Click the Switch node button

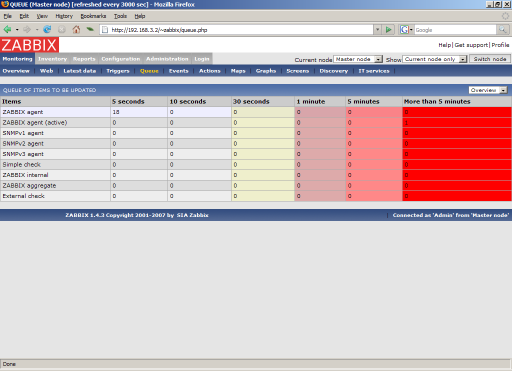490,59
